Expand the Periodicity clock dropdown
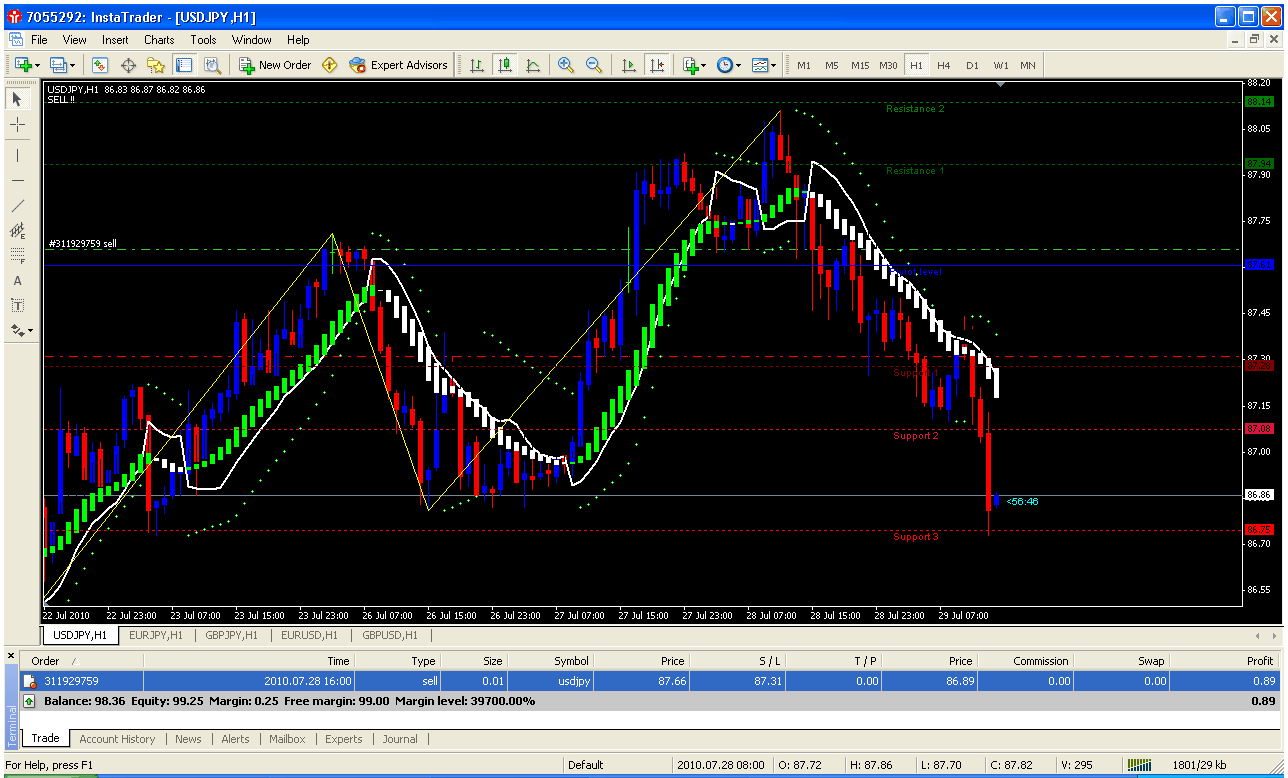The height and width of the screenshot is (778, 1288). point(729,65)
